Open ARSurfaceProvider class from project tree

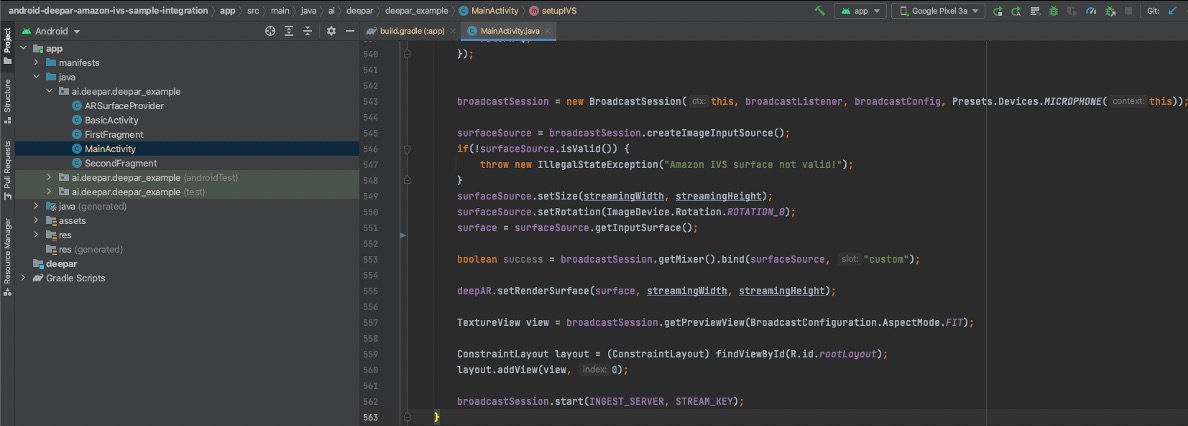click(x=124, y=105)
